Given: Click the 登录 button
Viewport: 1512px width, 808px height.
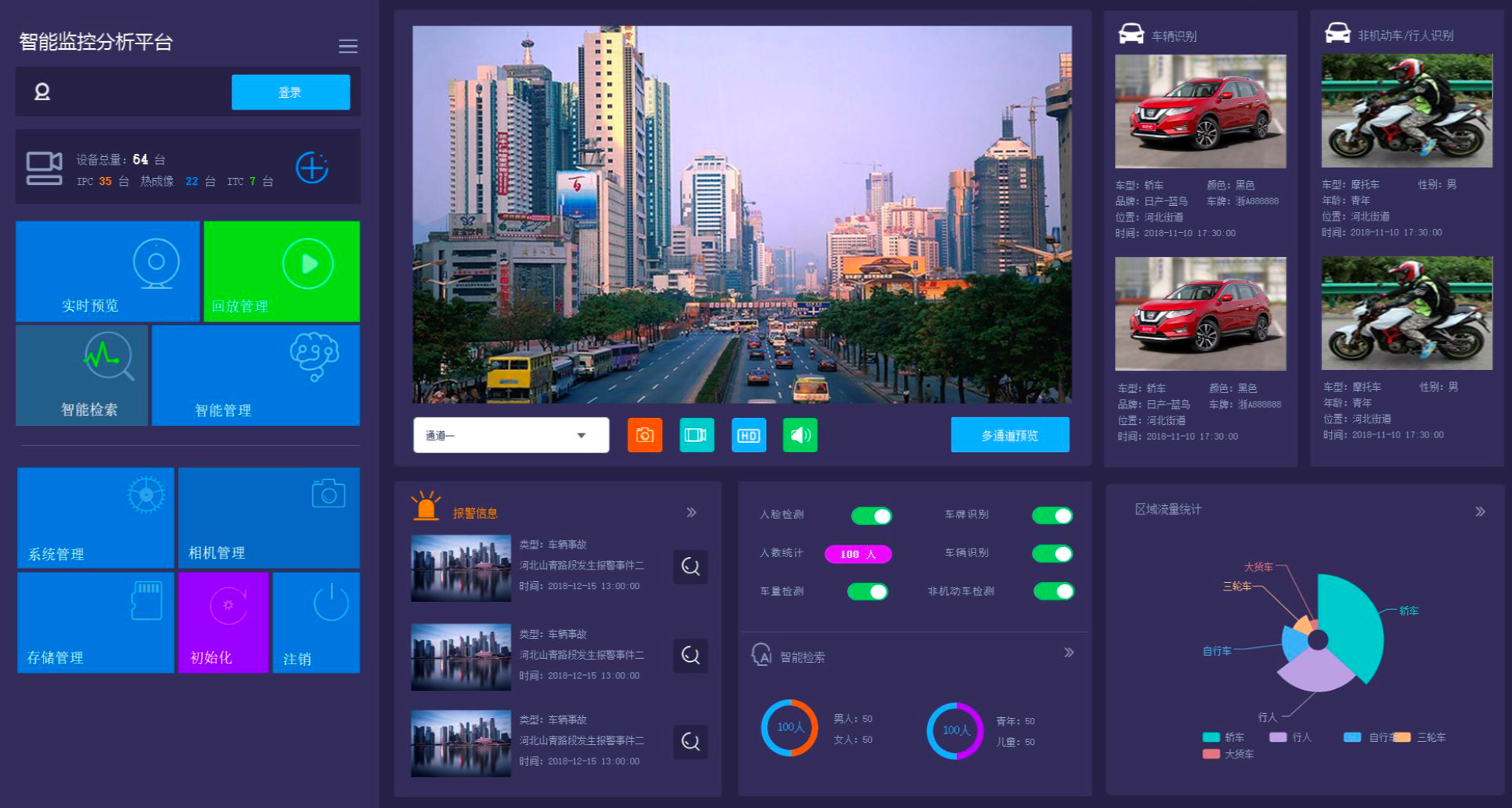Looking at the screenshot, I should 291,92.
